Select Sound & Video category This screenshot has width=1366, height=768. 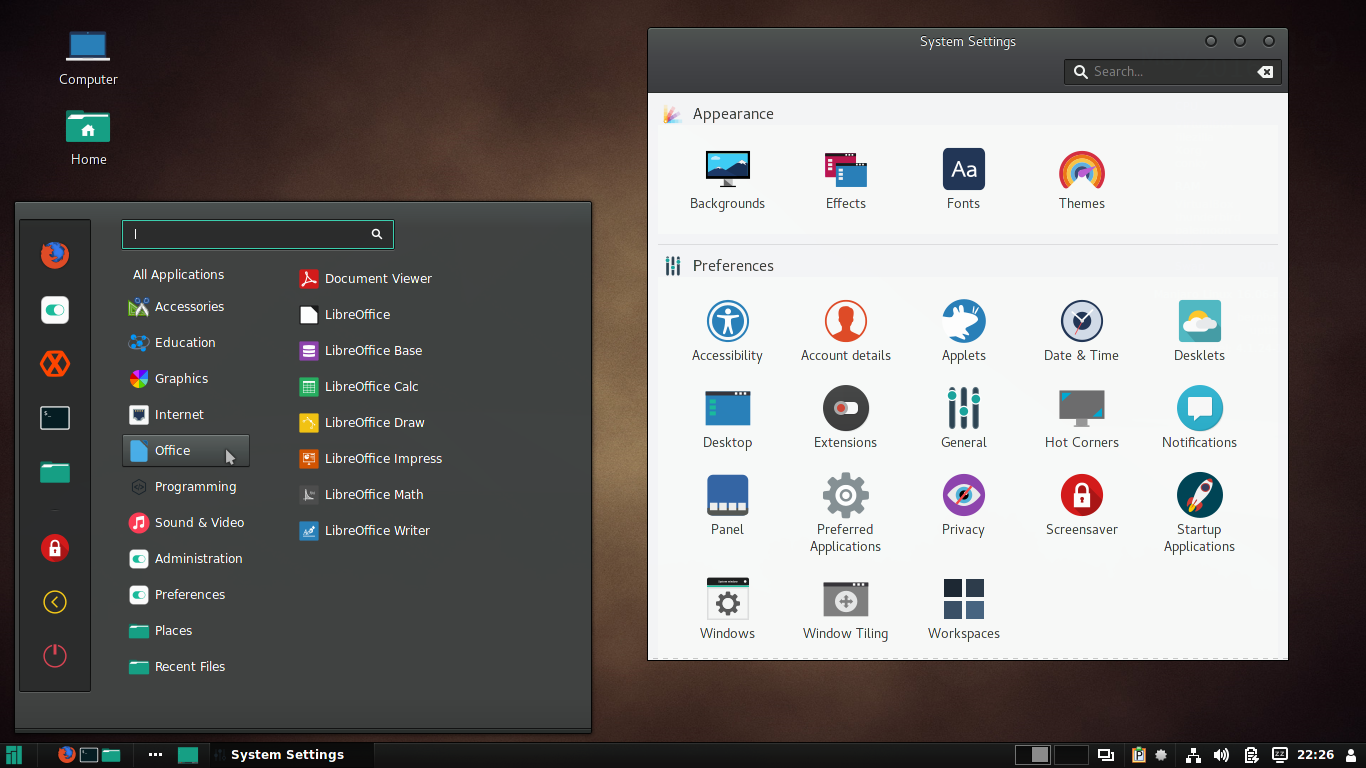(x=186, y=523)
